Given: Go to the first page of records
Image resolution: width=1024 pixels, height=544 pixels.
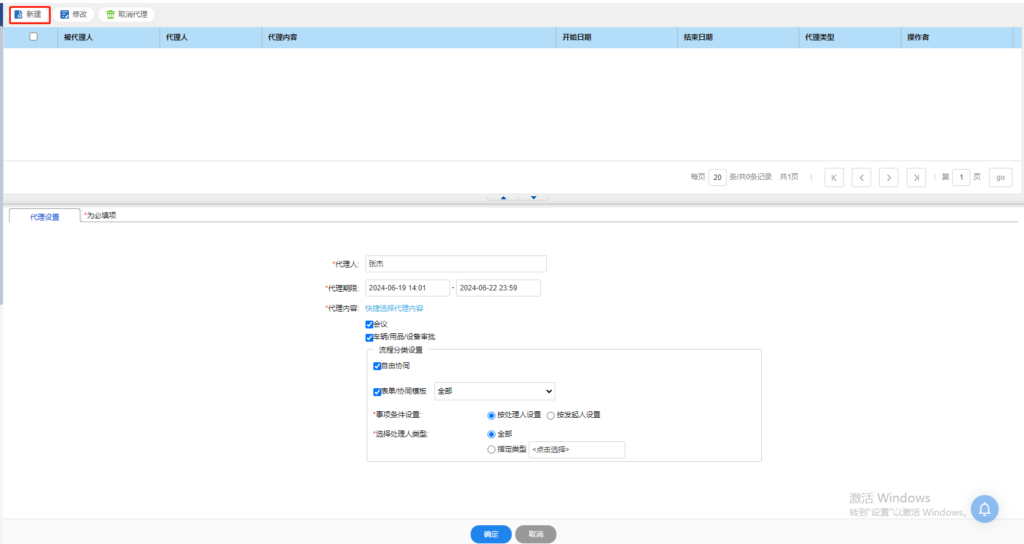Looking at the screenshot, I should point(834,177).
